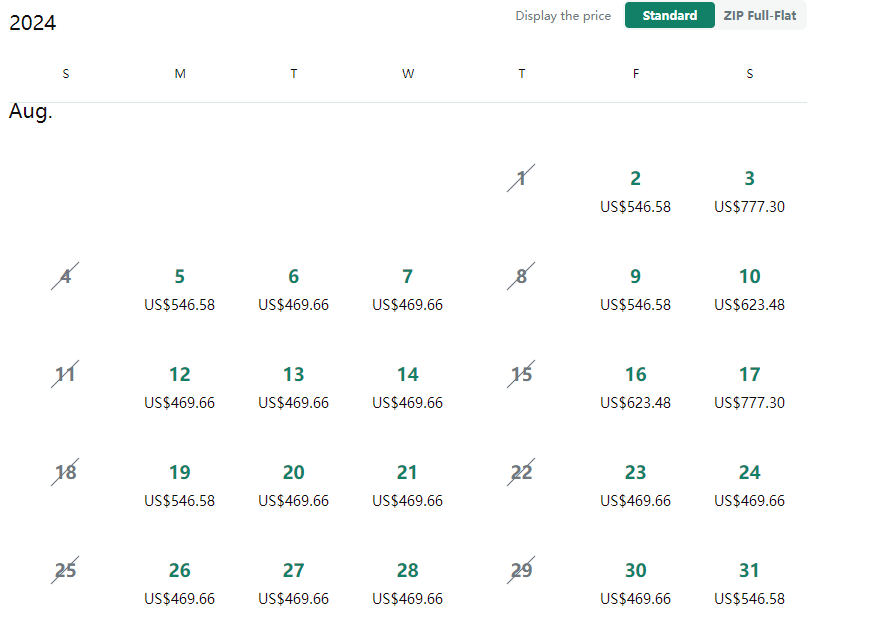
Task: Click the crossed-out date August 15
Action: pos(521,374)
